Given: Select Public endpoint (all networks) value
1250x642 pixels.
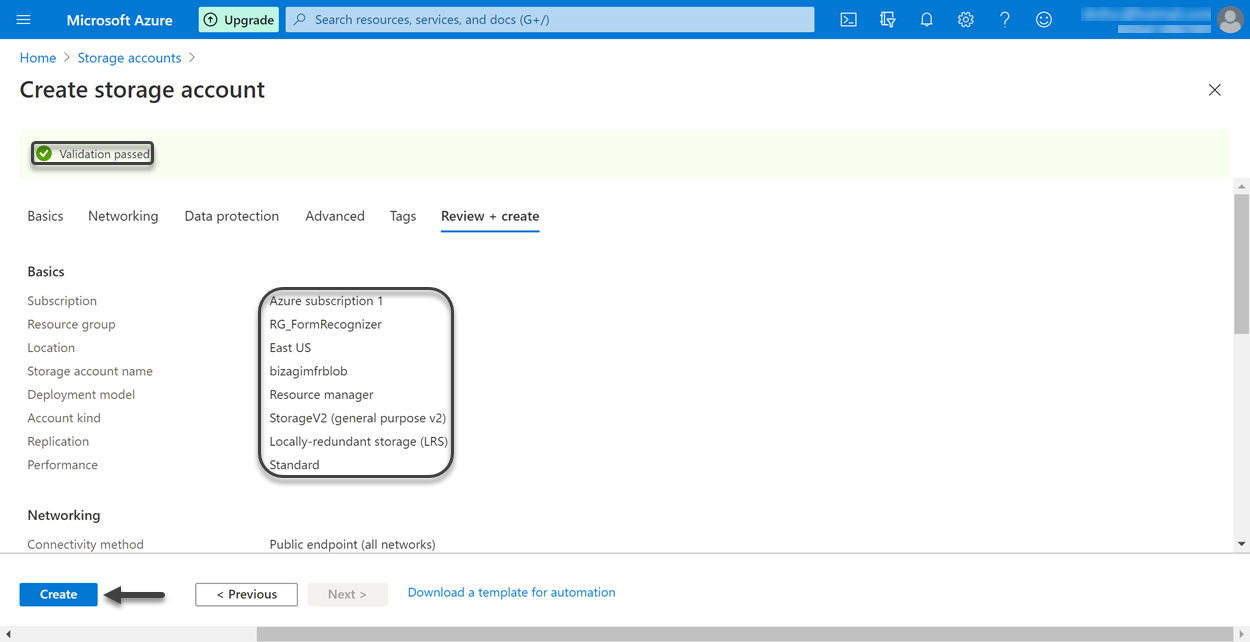Looking at the screenshot, I should (352, 545).
